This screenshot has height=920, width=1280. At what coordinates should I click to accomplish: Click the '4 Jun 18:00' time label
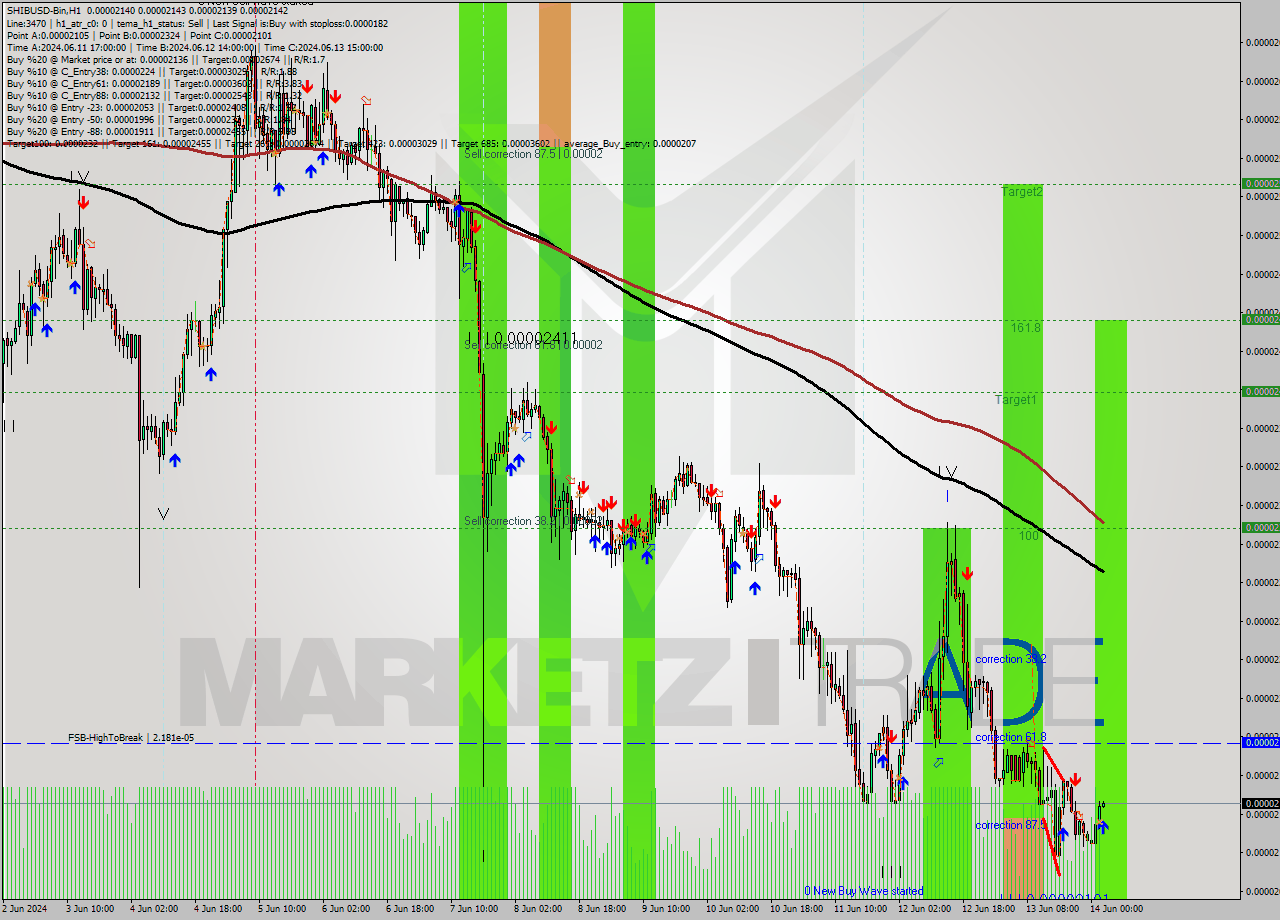218,909
